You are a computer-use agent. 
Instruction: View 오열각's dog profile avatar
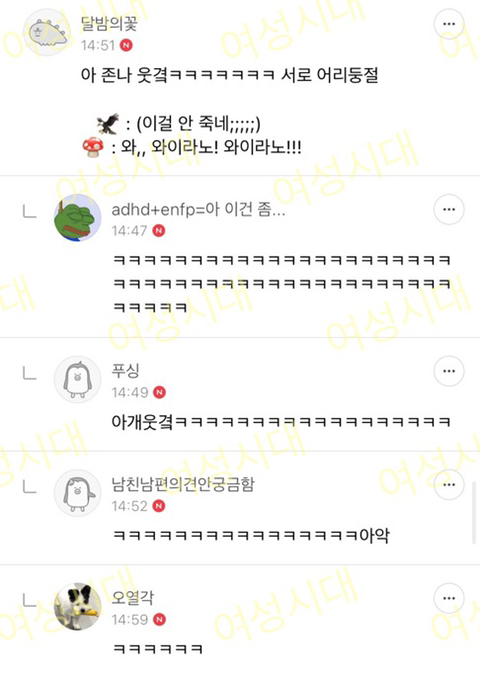pyautogui.click(x=77, y=606)
